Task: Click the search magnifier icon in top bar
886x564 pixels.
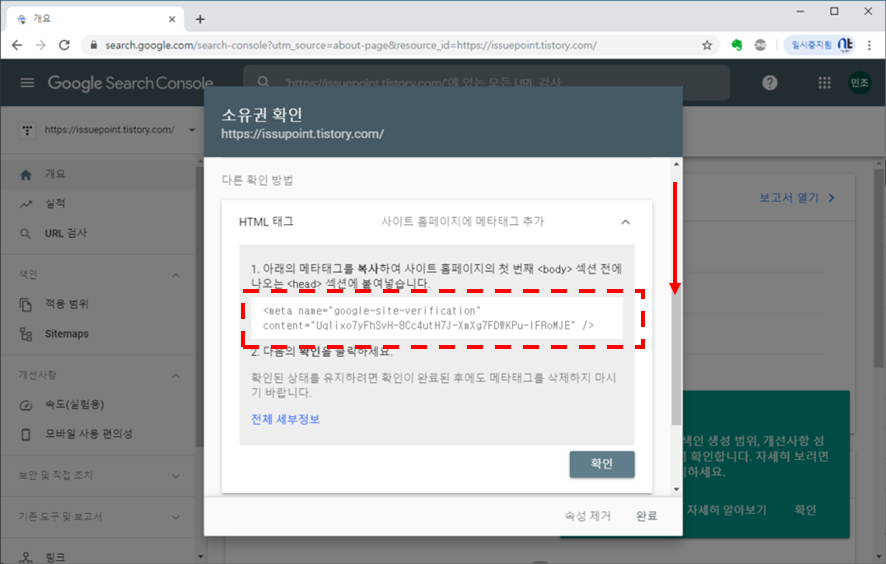Action: (x=263, y=82)
